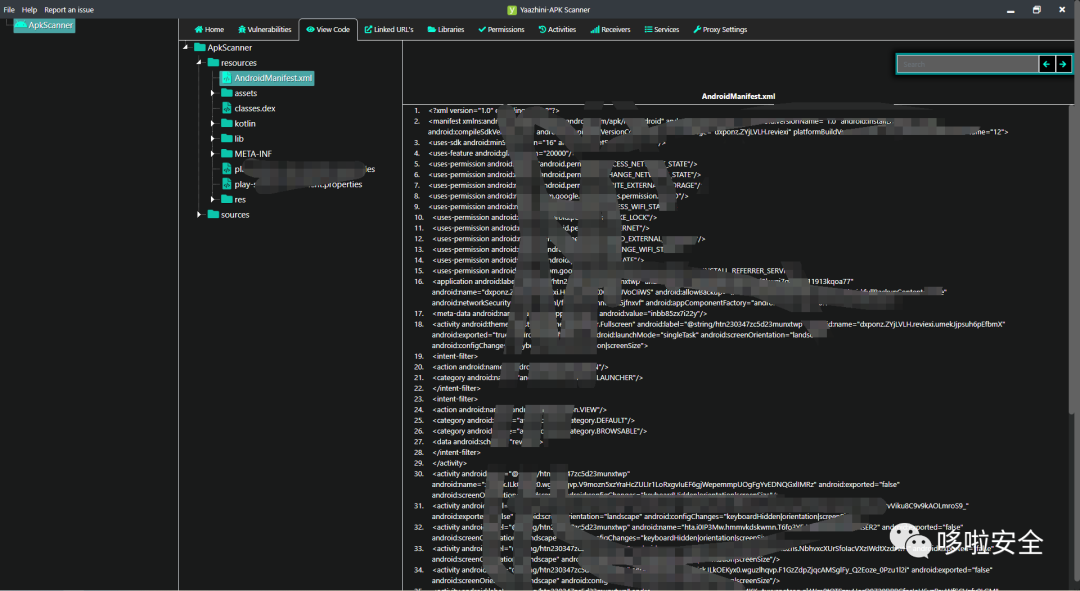
Task: Click the play-services properties file icon
Action: tap(227, 184)
